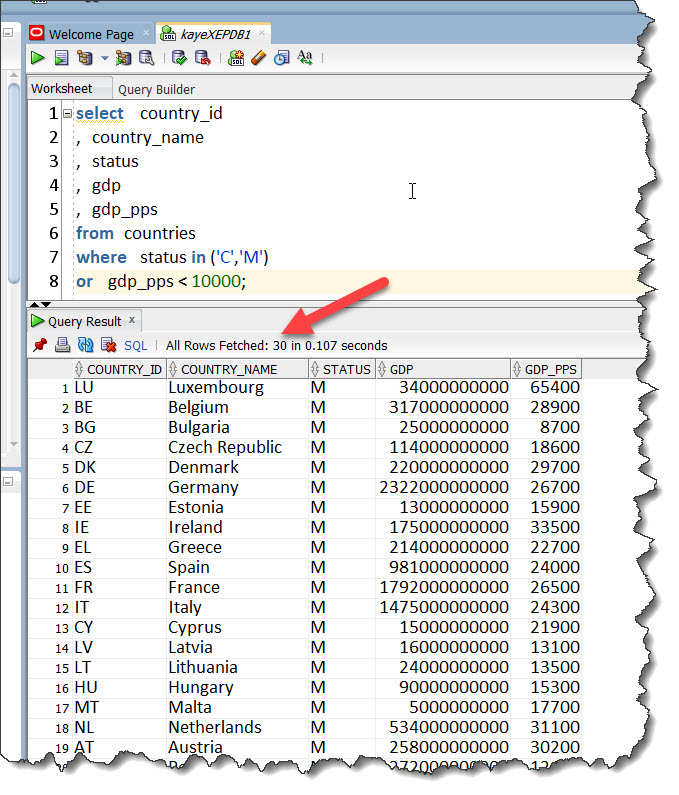679x795 pixels.
Task: Click the value 10000 on line 8
Action: [216, 281]
